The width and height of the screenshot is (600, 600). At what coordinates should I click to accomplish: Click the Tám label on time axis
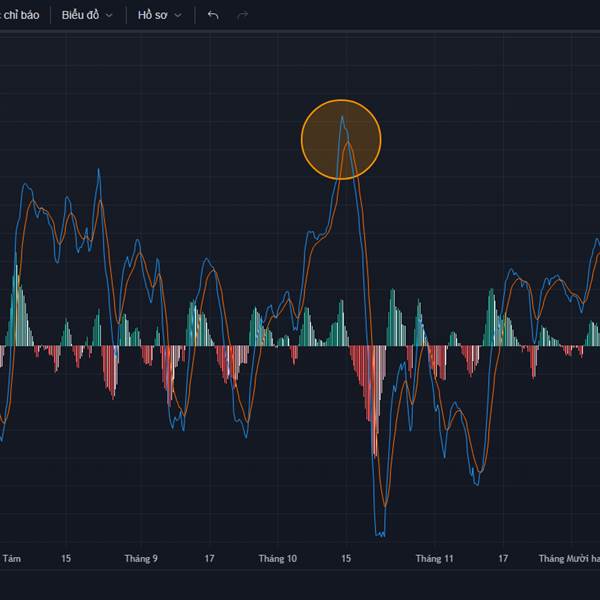[x=12, y=559]
